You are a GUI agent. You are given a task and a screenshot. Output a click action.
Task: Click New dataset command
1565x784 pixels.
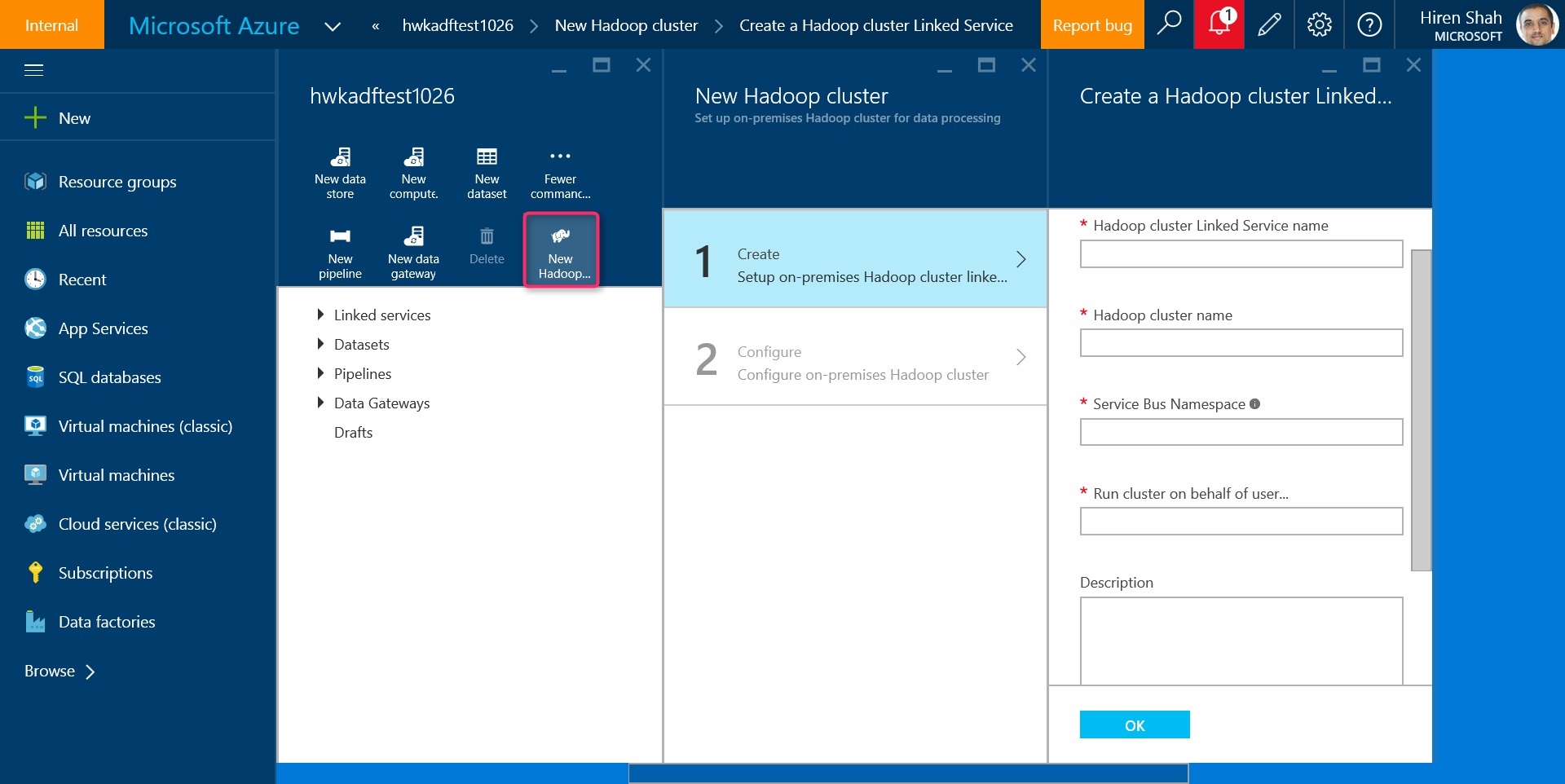(x=487, y=174)
